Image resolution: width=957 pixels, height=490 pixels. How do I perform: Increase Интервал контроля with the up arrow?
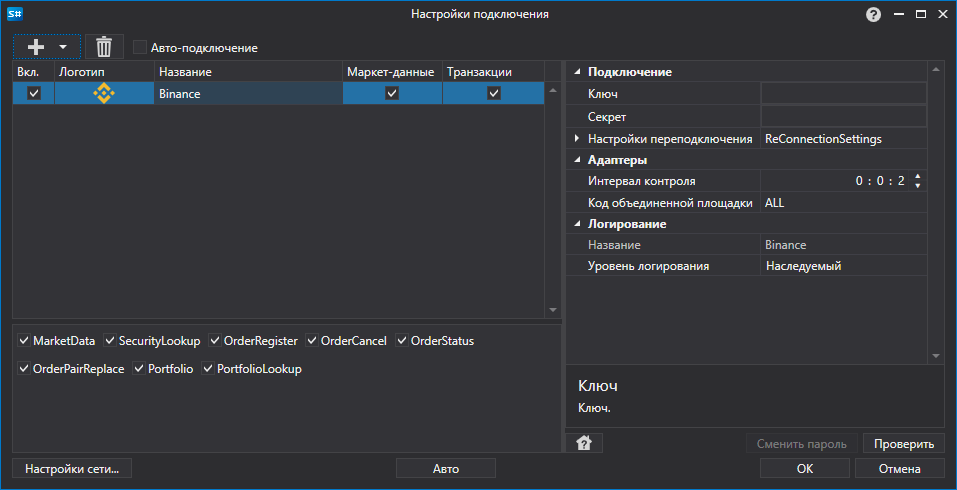pos(917,176)
